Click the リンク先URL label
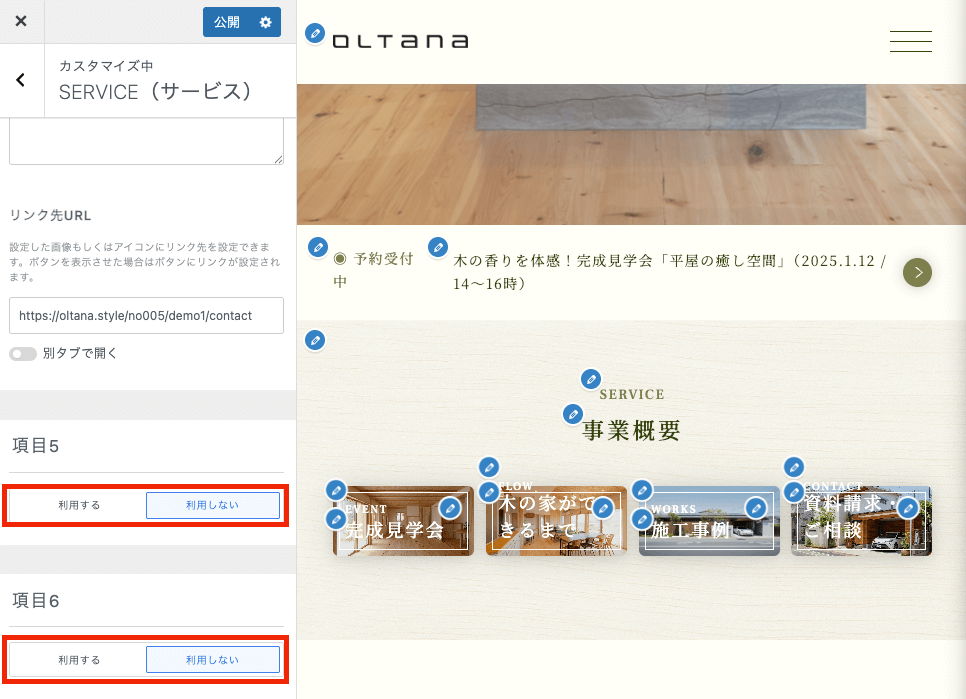The height and width of the screenshot is (699, 966). point(51,216)
